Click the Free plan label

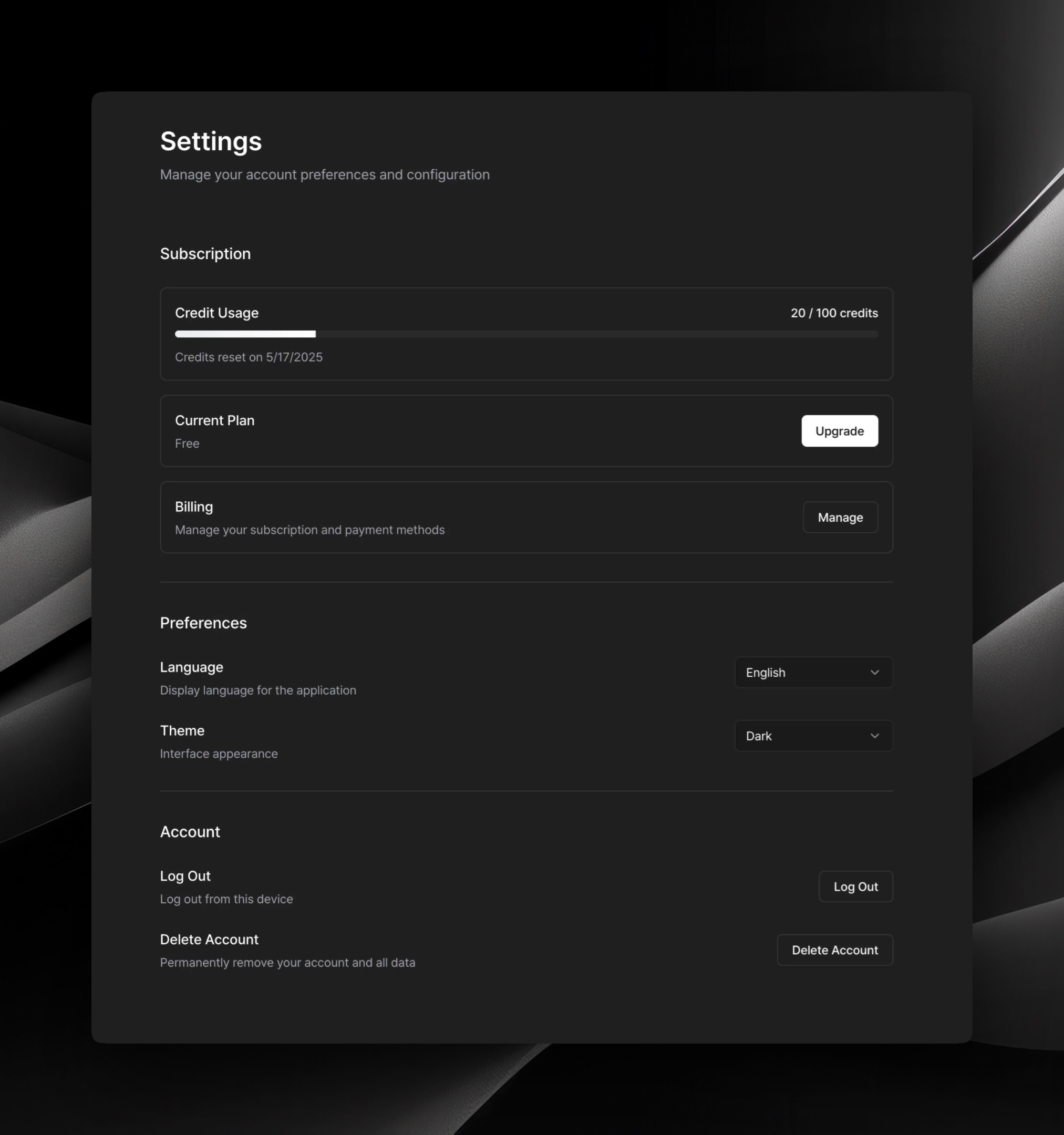187,443
